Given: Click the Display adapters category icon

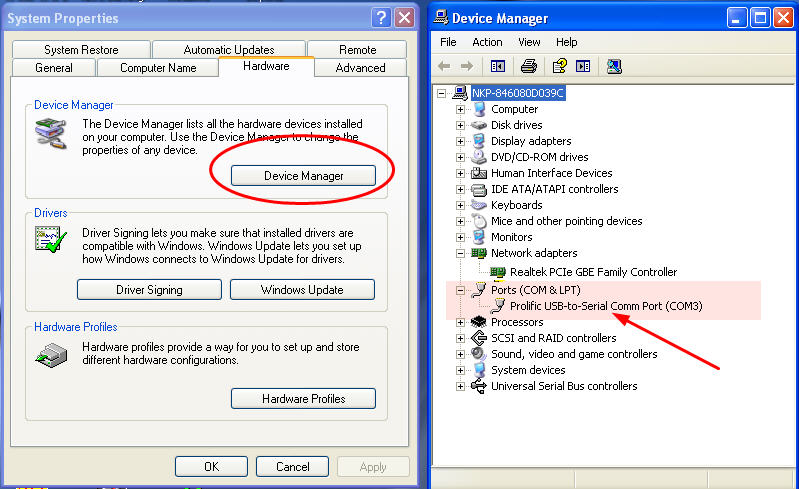Looking at the screenshot, I should pos(479,141).
